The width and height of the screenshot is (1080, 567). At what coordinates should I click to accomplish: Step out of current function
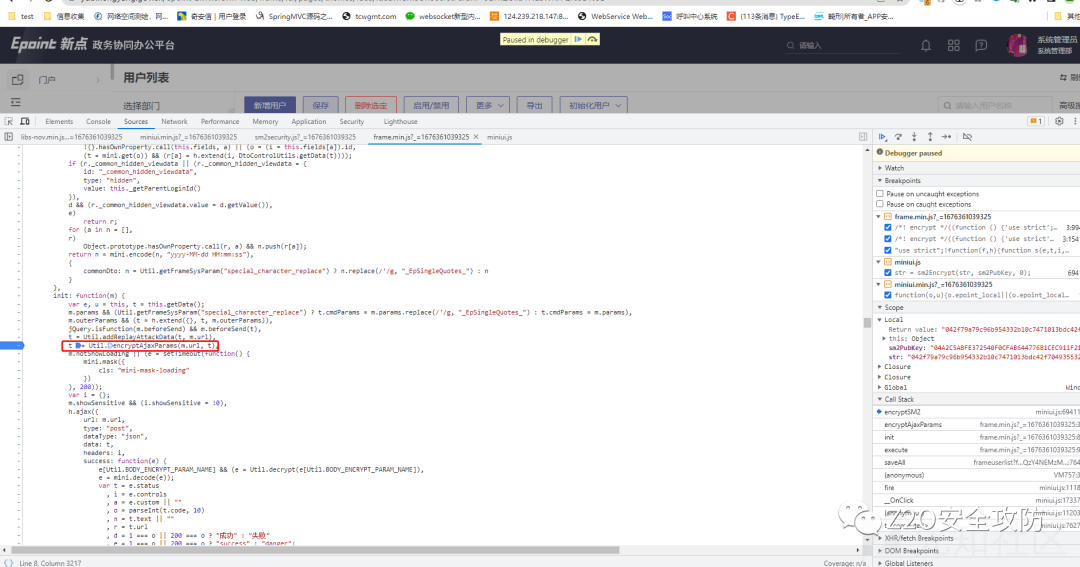tap(930, 137)
